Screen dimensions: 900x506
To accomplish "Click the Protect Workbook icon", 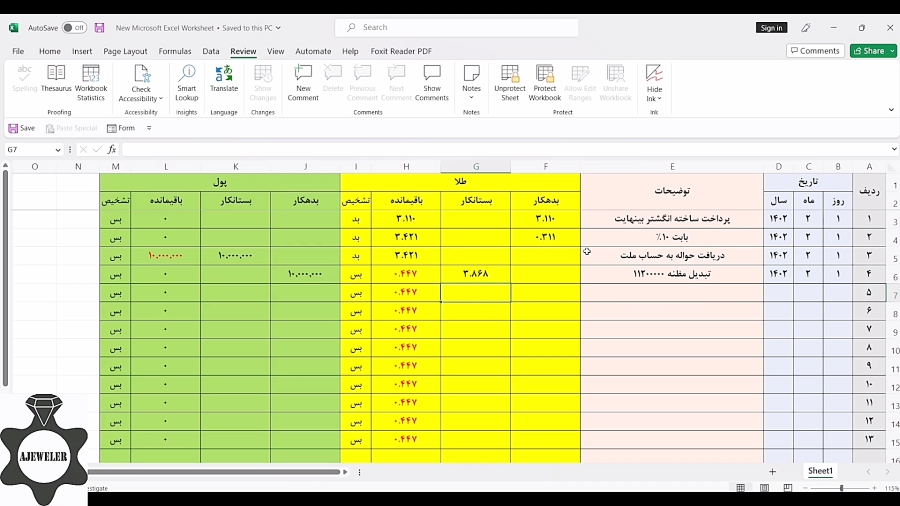I will tap(545, 83).
